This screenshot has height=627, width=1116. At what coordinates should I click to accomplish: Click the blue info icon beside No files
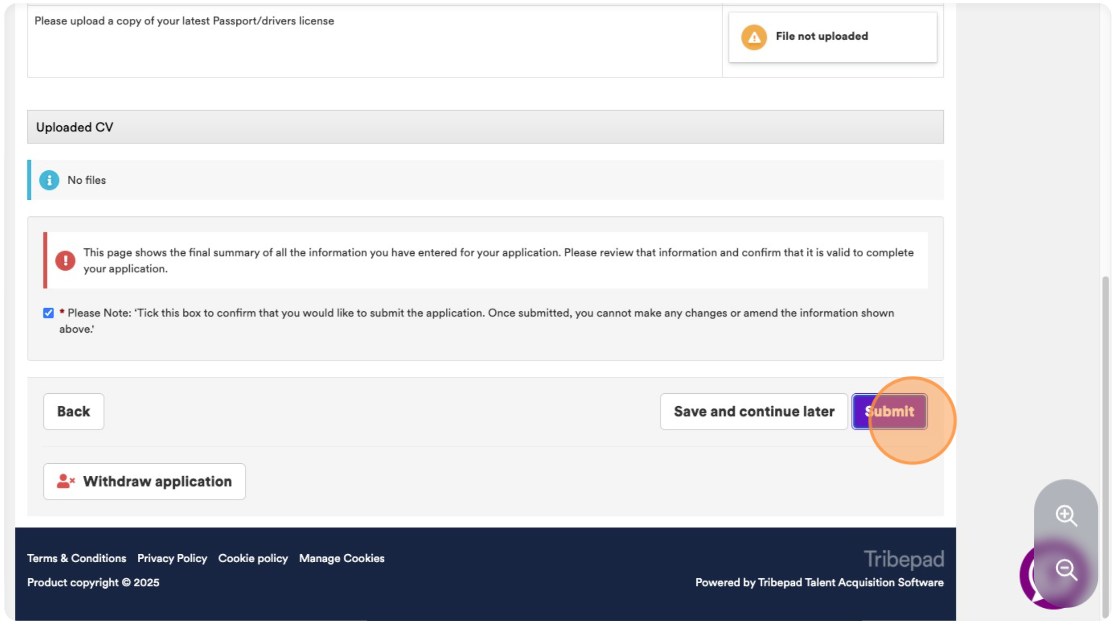(49, 180)
